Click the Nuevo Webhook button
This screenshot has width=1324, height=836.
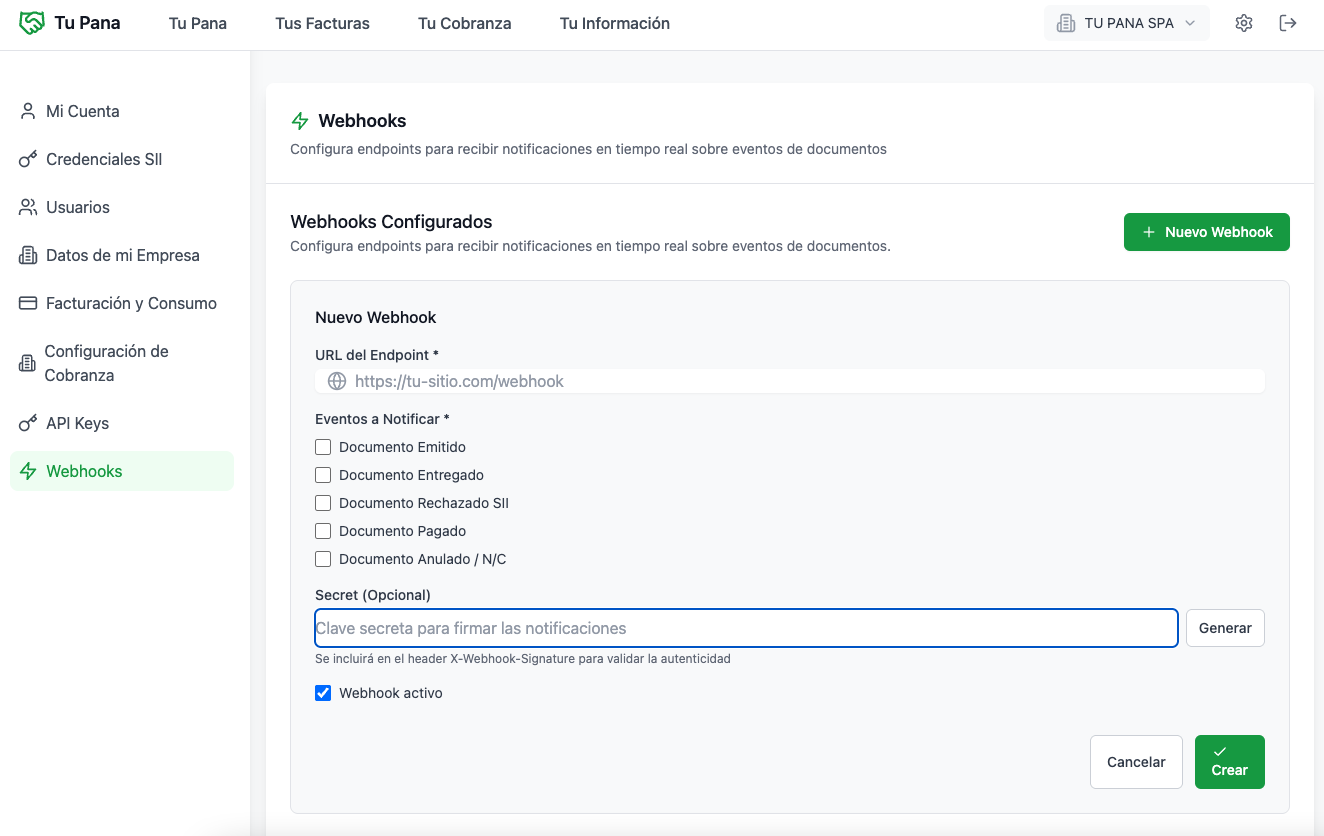tap(1206, 231)
